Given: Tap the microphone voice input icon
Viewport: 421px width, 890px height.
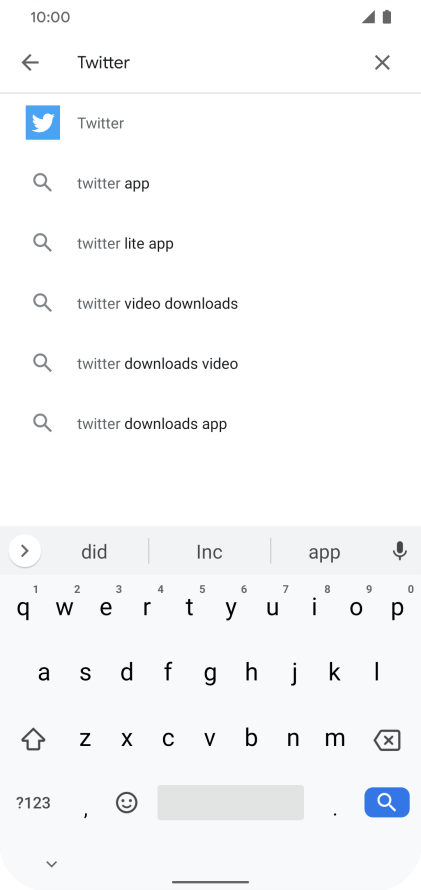Looking at the screenshot, I should (x=400, y=551).
